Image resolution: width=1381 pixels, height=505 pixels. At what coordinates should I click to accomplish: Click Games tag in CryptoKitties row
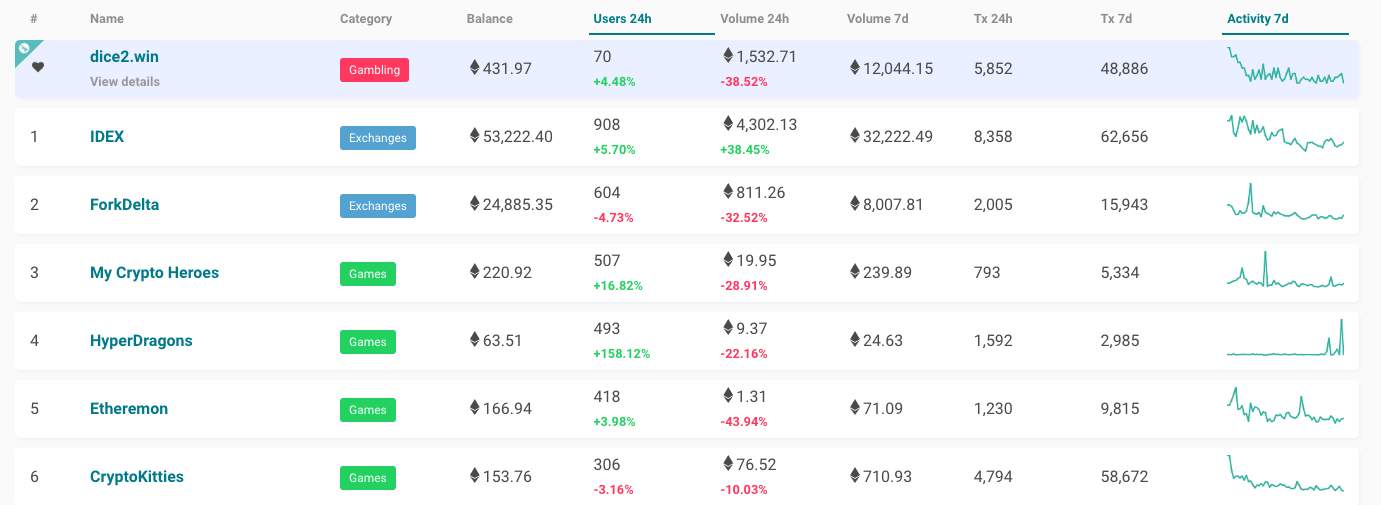(368, 478)
